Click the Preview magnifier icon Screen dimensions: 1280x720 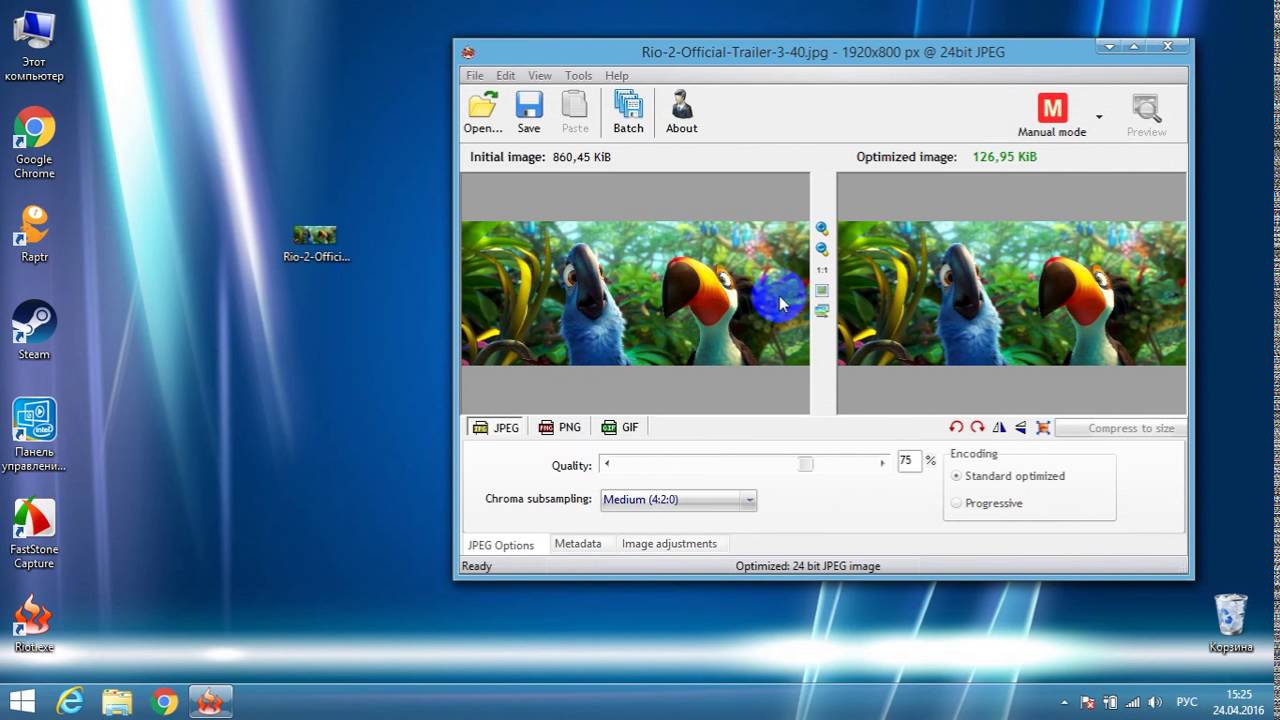(1146, 108)
